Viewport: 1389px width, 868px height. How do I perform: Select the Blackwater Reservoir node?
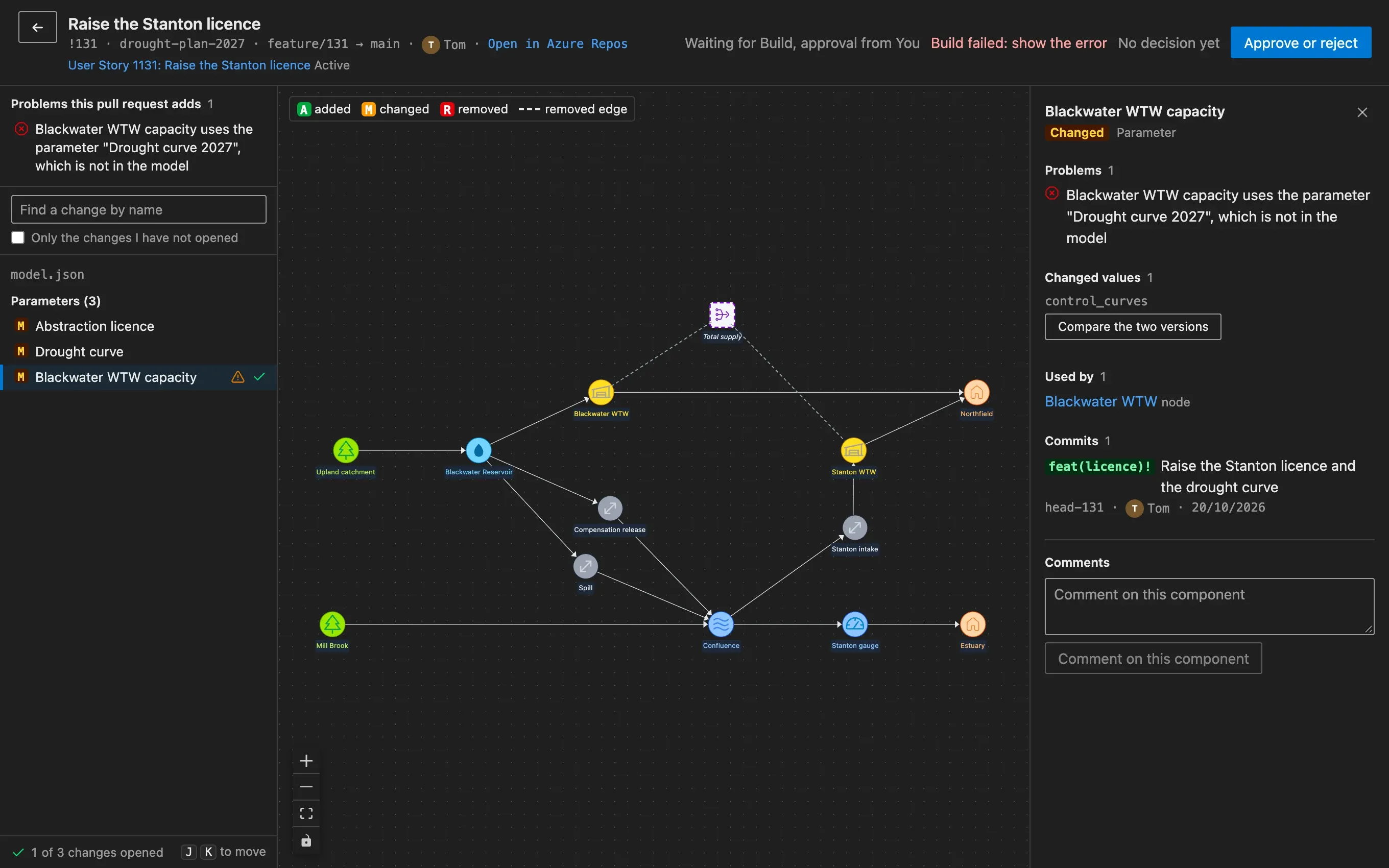click(x=478, y=451)
